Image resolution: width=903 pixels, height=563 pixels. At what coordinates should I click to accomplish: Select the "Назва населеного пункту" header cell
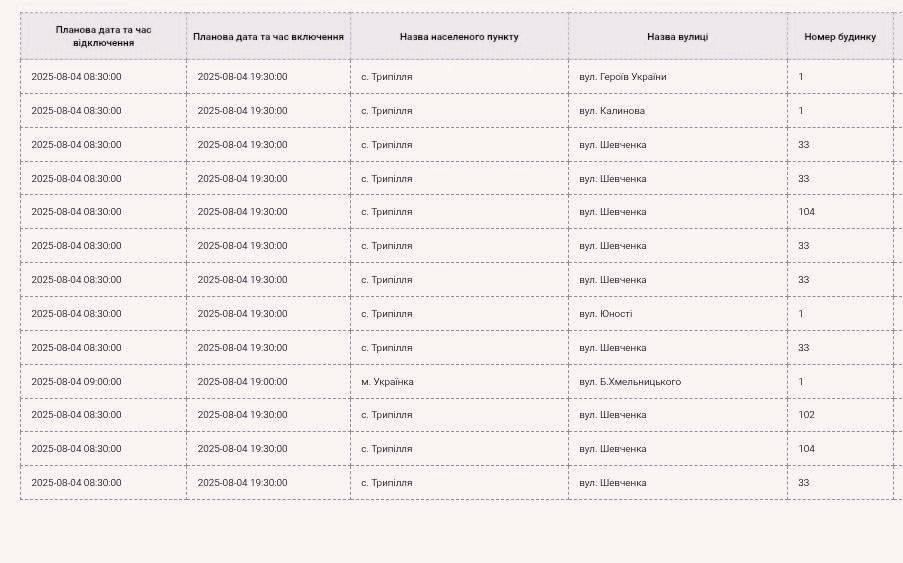459,37
